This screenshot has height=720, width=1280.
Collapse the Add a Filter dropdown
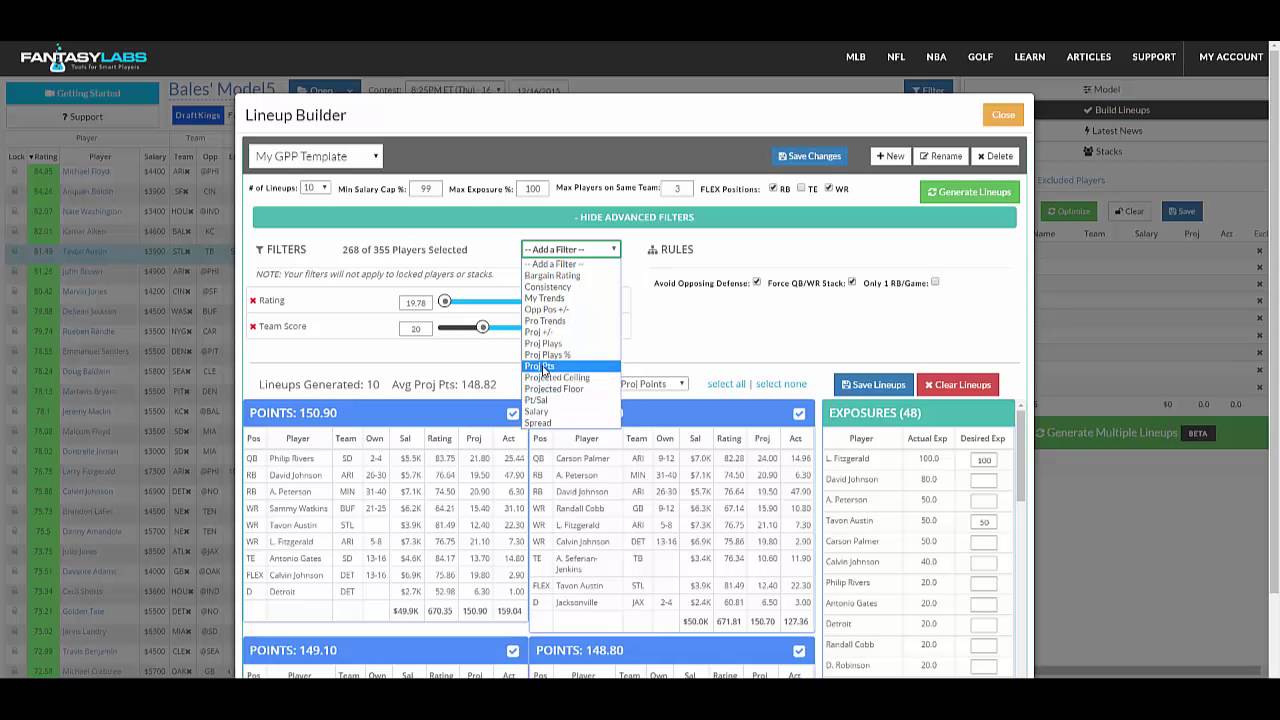click(571, 249)
